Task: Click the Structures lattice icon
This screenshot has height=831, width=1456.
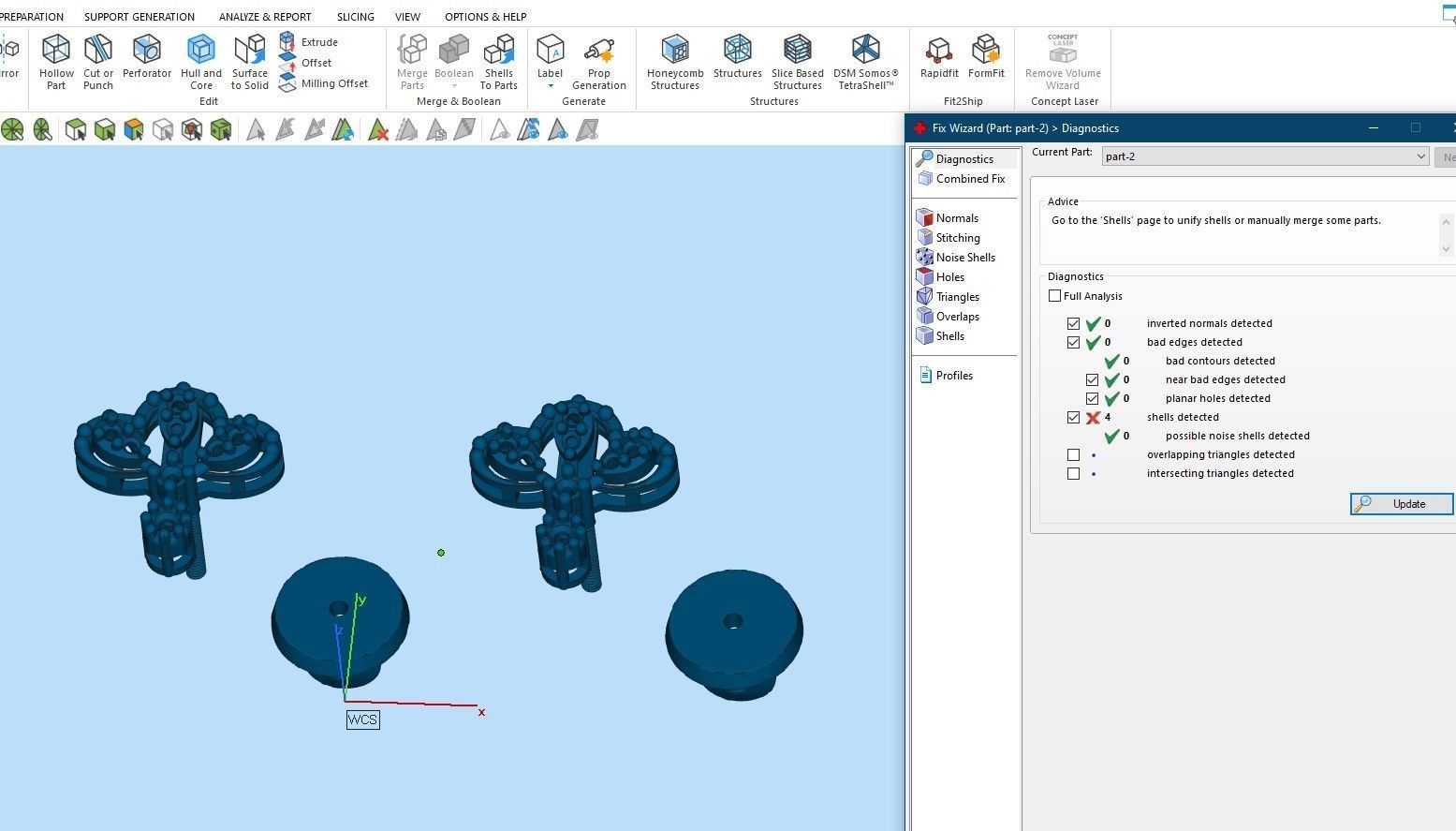Action: tap(738, 57)
